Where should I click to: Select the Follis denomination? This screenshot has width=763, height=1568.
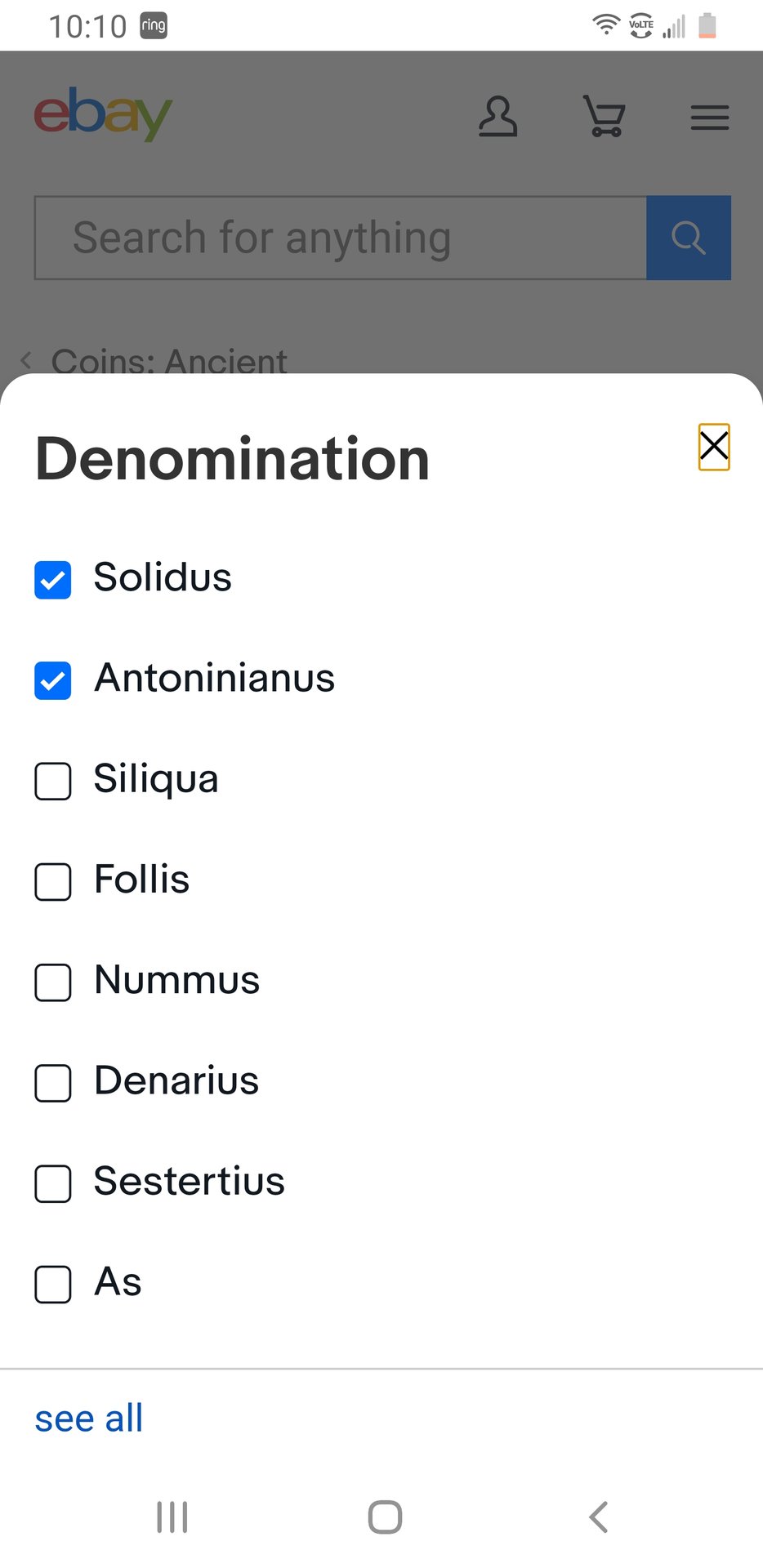(x=53, y=882)
